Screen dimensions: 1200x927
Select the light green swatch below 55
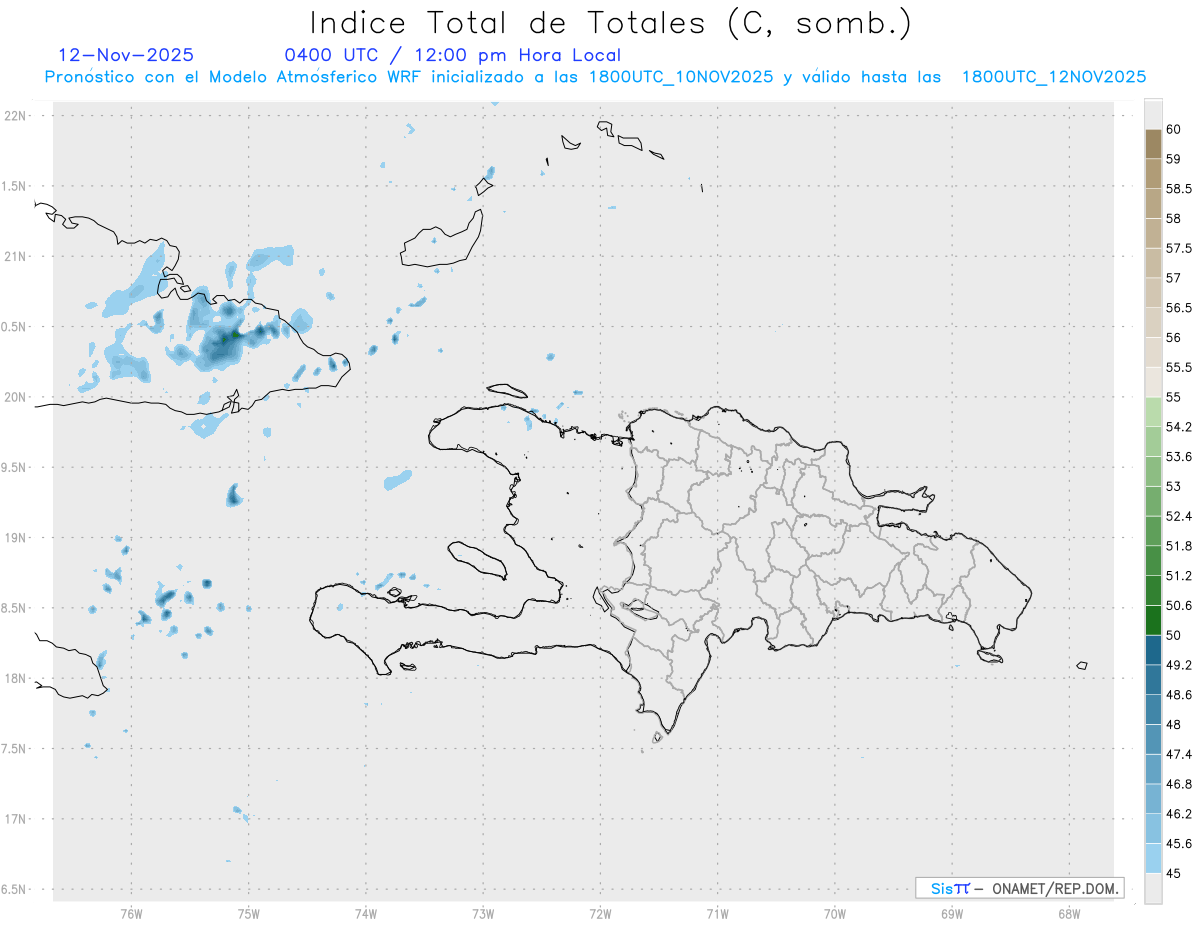pos(1153,412)
